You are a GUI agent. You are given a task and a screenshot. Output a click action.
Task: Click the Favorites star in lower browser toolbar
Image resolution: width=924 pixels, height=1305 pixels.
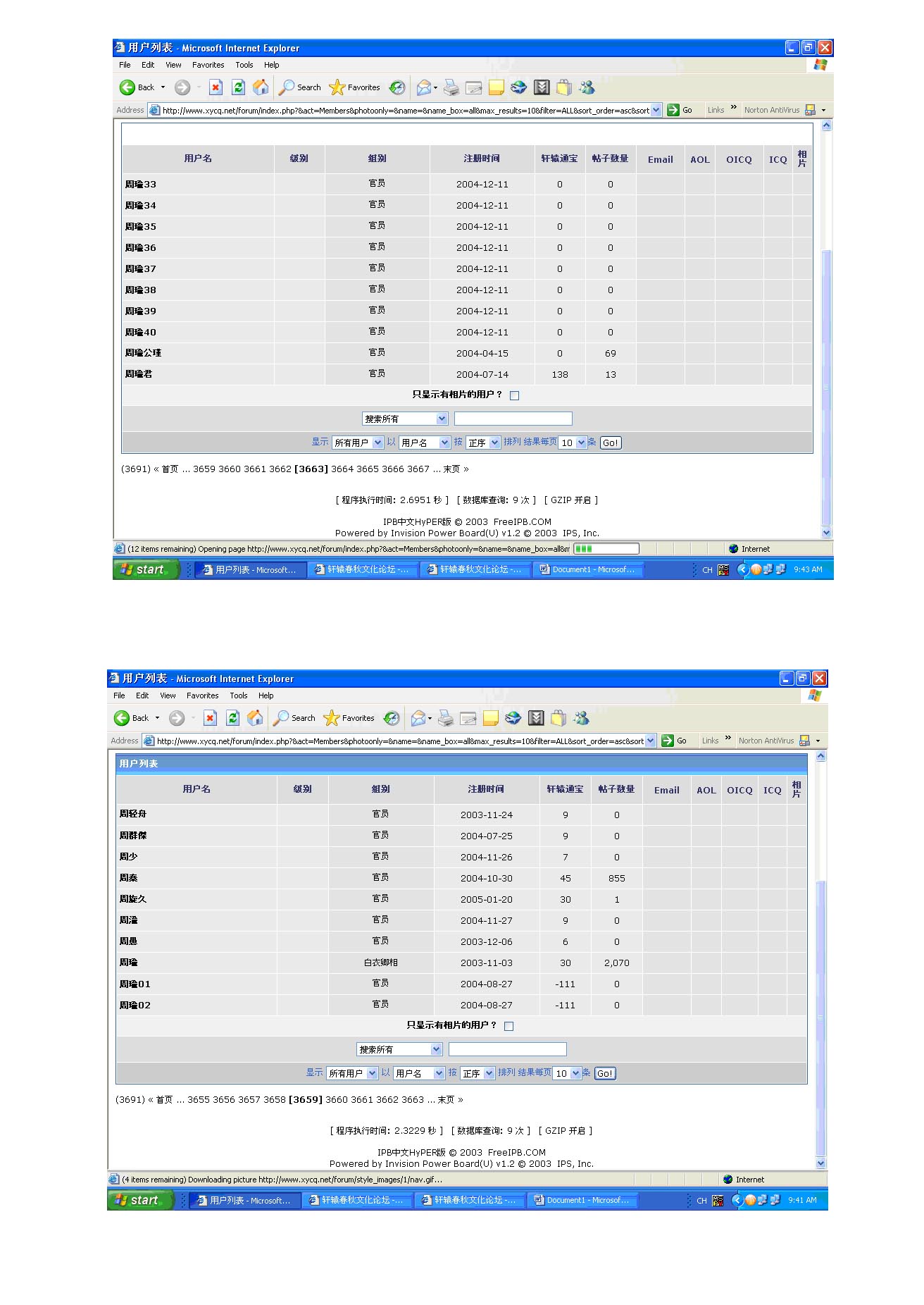(x=331, y=718)
